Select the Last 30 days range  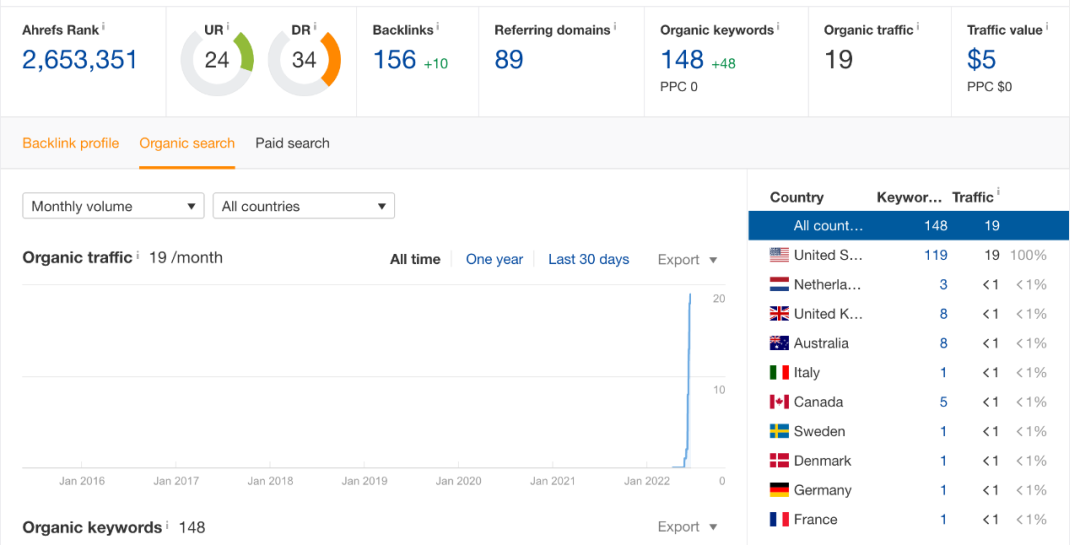tap(588, 260)
